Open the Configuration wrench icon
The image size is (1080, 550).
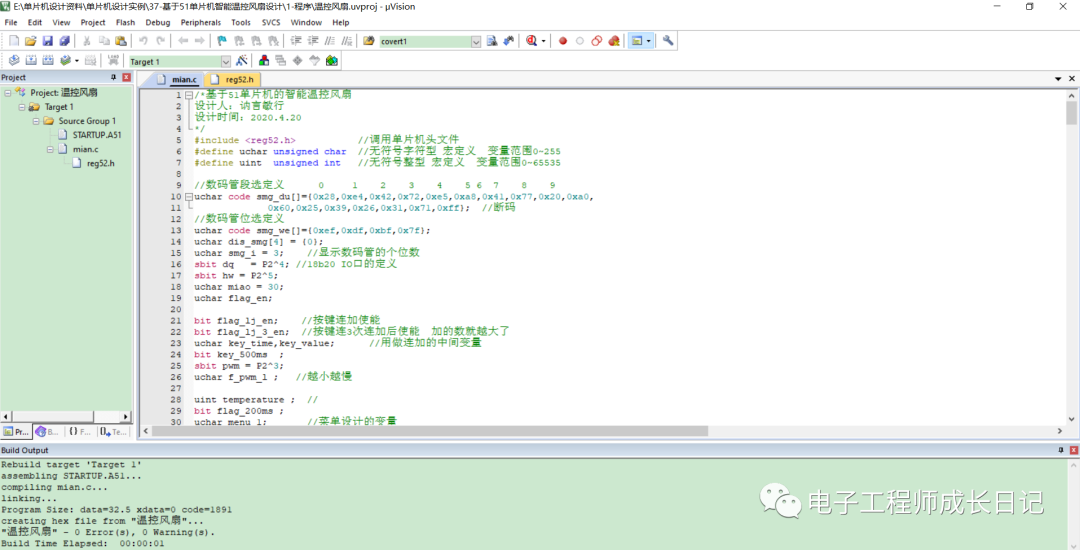point(668,41)
